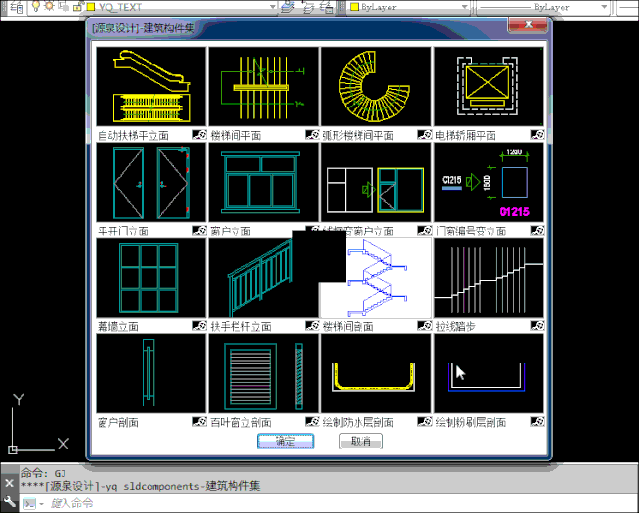
Task: Click the small icon beside 幕墙立面
Action: (x=199, y=326)
